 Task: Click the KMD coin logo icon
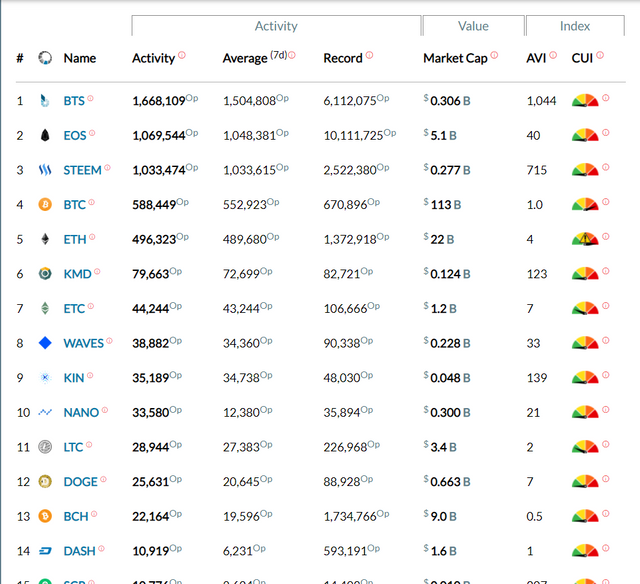click(x=45, y=273)
